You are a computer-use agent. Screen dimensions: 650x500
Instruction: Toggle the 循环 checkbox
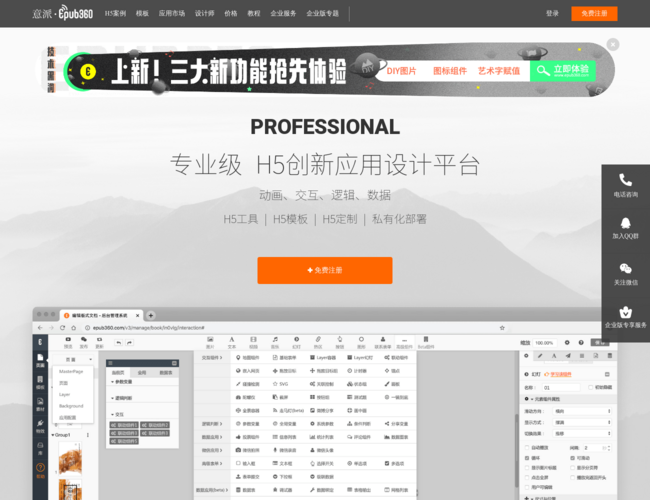click(527, 458)
